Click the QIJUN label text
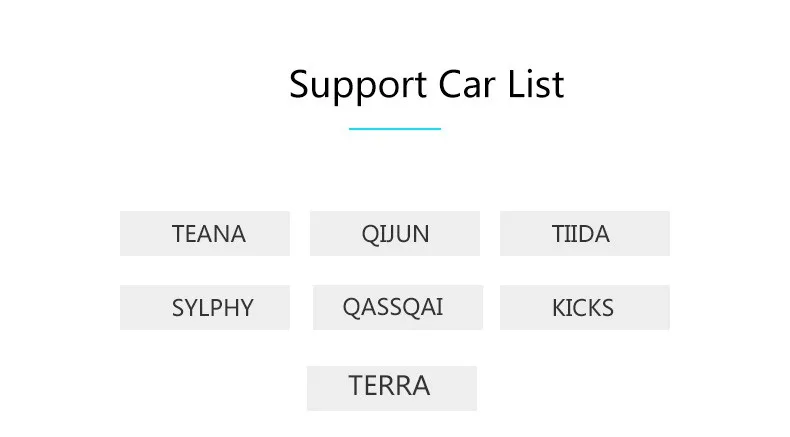The height and width of the screenshot is (437, 790). pos(396,234)
